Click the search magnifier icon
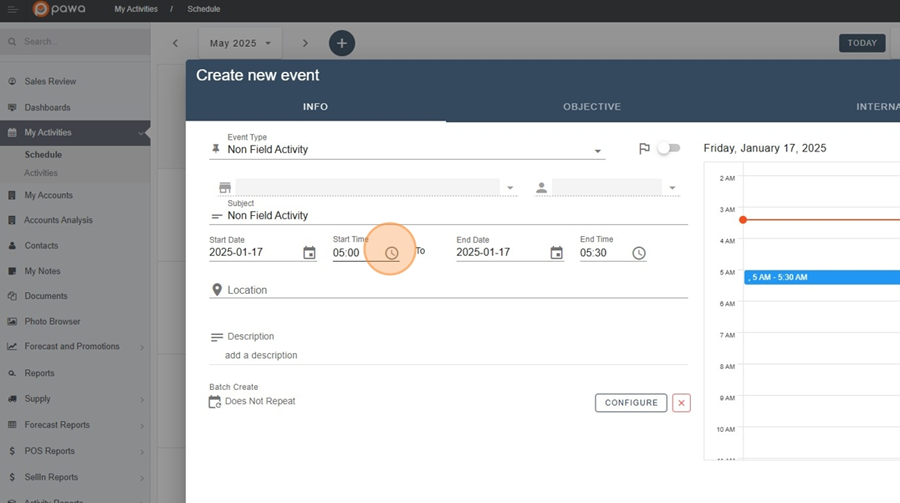900x503 pixels. click(12, 42)
